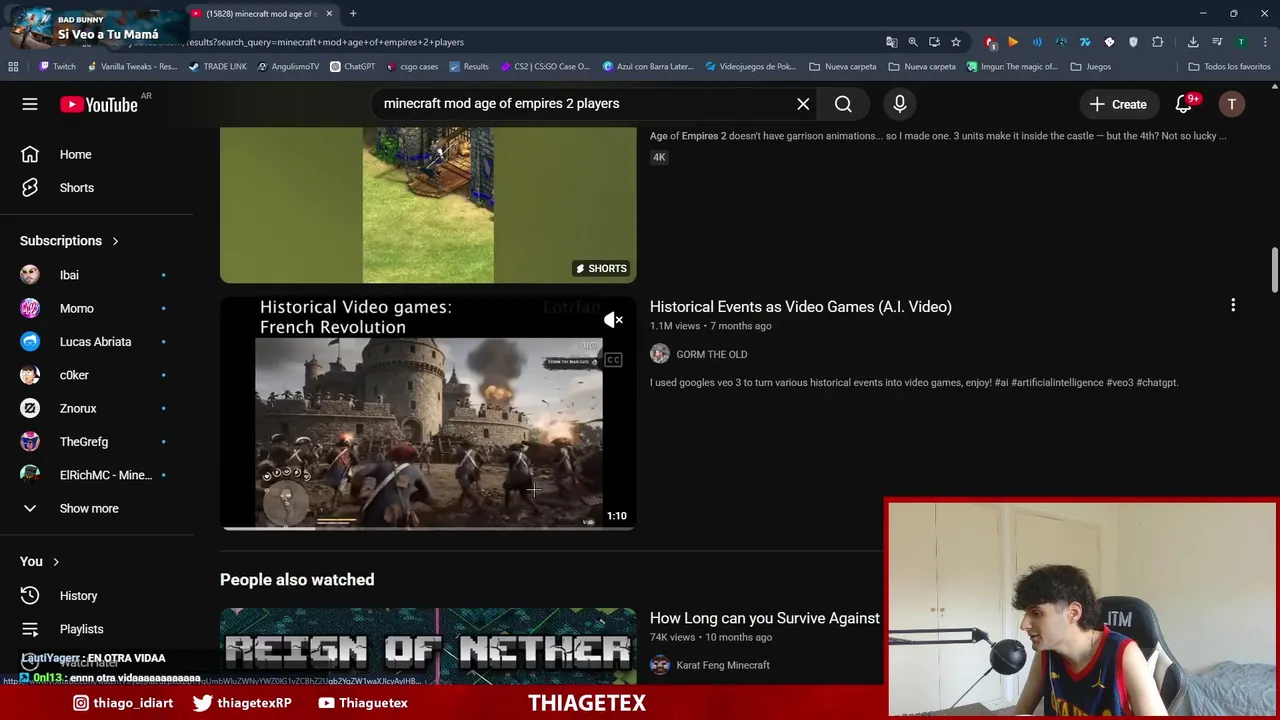This screenshot has width=1280, height=720.
Task: Open the AngulismoTV bookmark
Action: [x=289, y=67]
